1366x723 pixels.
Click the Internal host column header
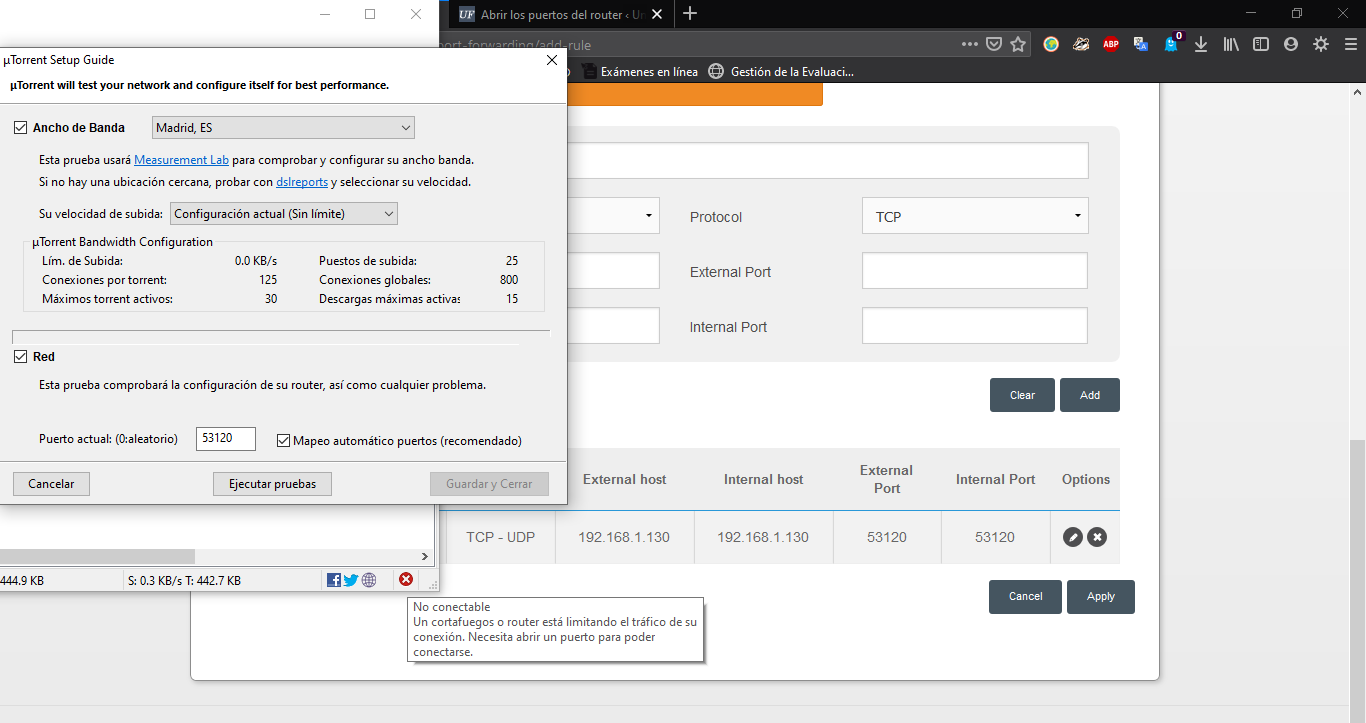pos(763,479)
